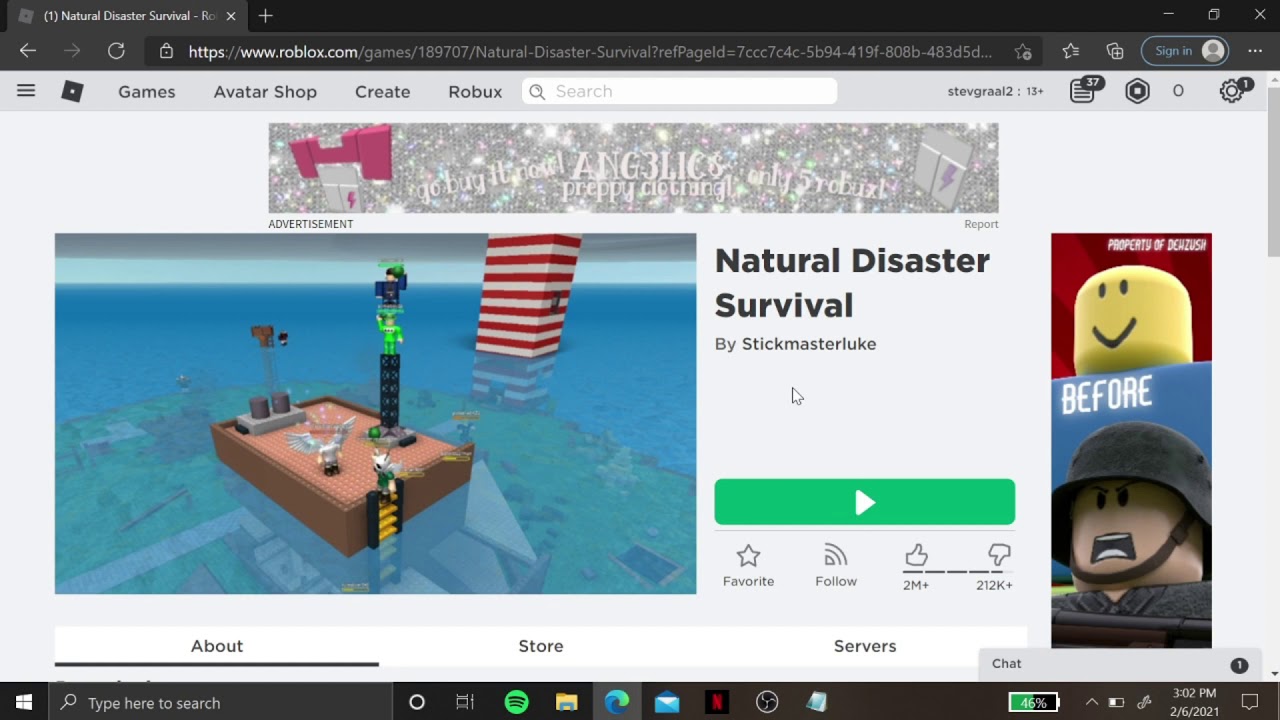
Task: Open Edge settings and more menu
Action: coord(1255,51)
